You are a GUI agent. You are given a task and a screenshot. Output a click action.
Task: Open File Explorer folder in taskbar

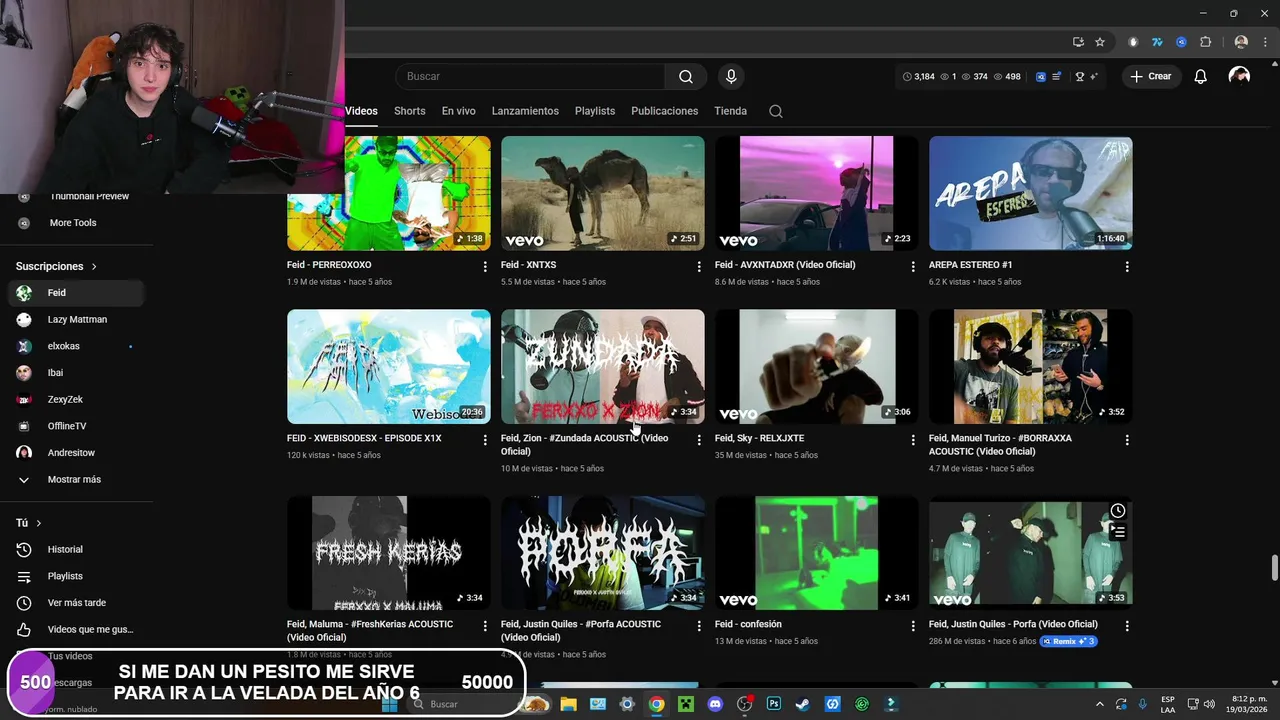click(568, 704)
